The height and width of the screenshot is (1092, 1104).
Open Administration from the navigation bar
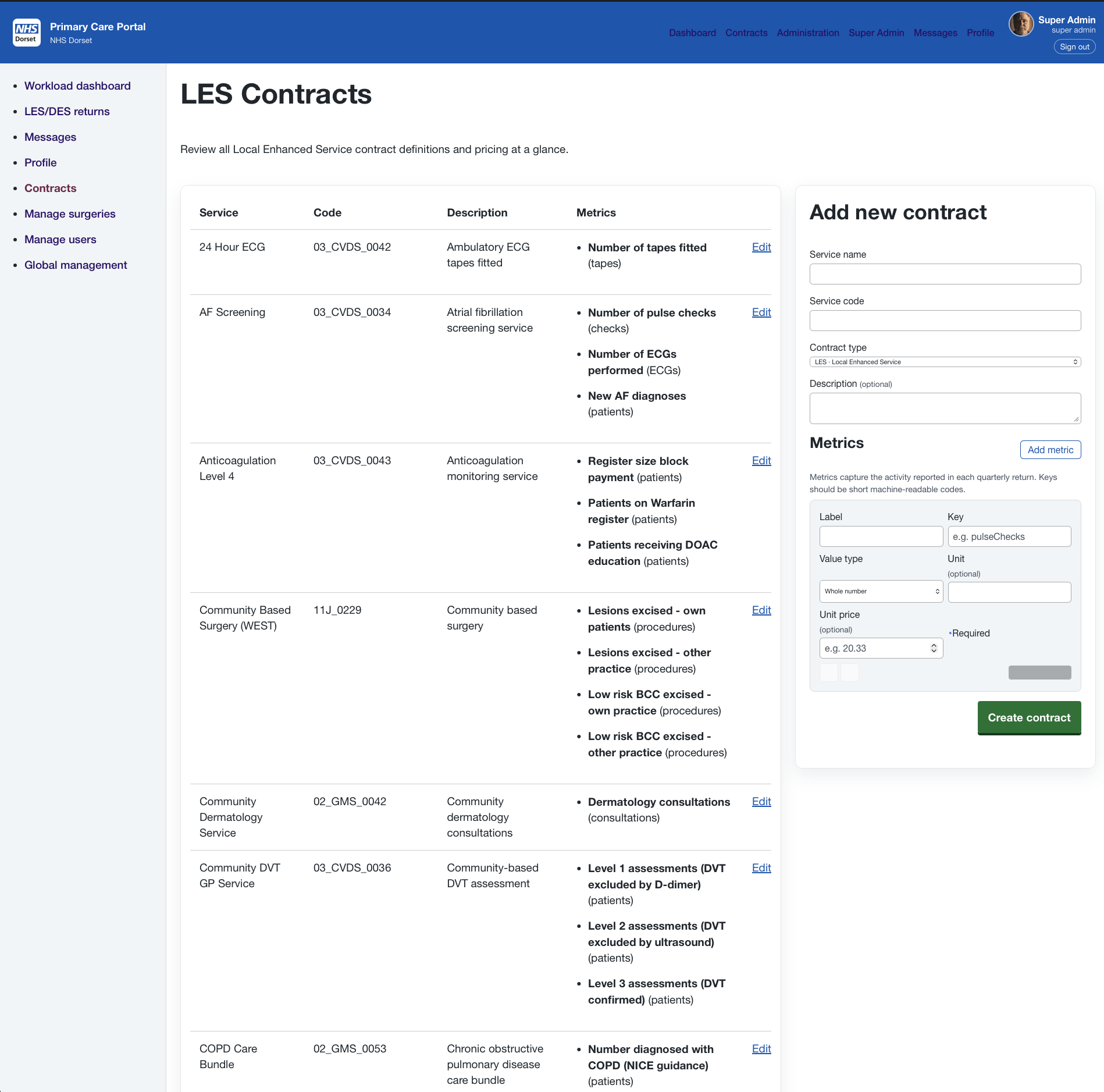tap(808, 33)
